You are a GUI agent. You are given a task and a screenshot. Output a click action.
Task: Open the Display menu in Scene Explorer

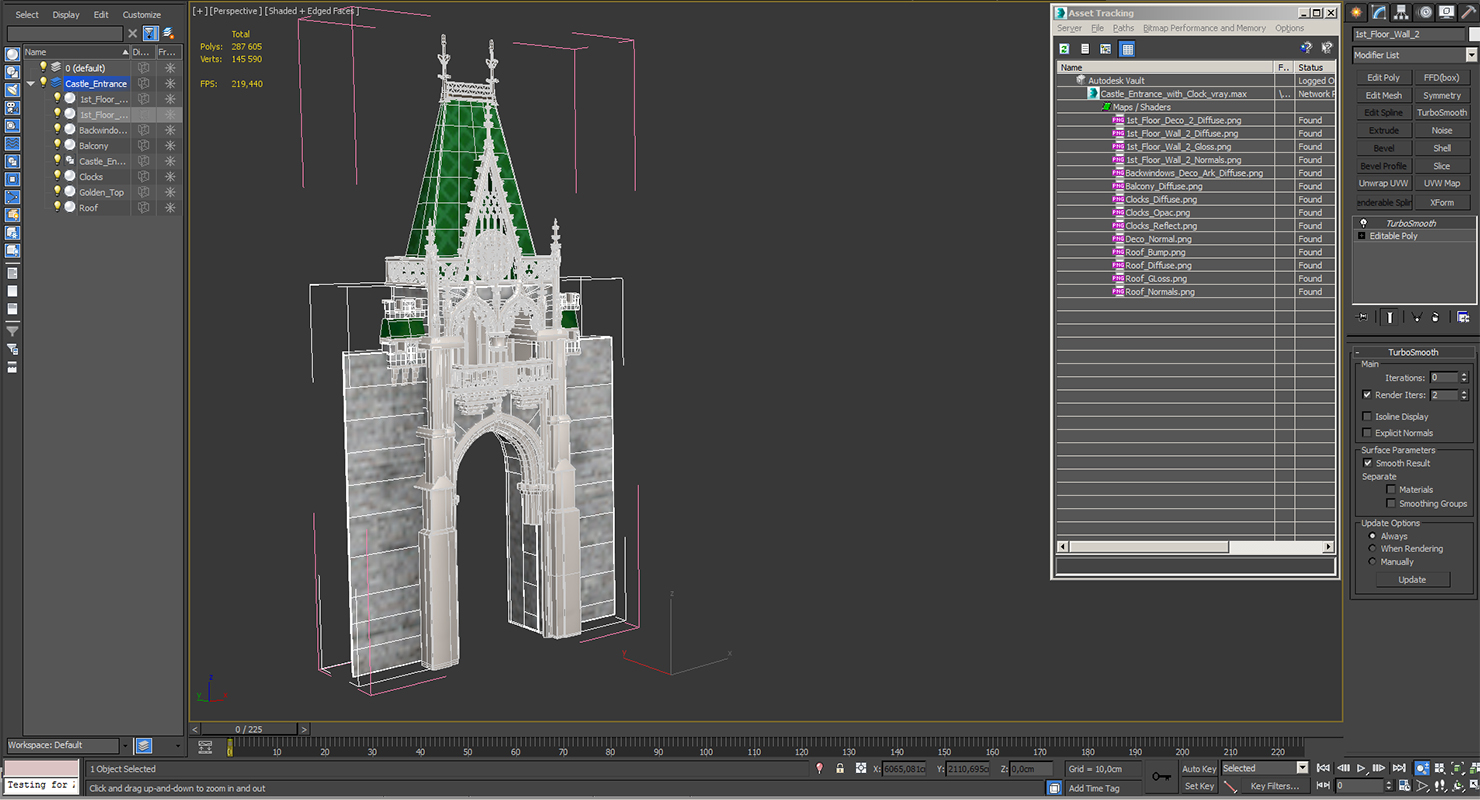[x=66, y=15]
